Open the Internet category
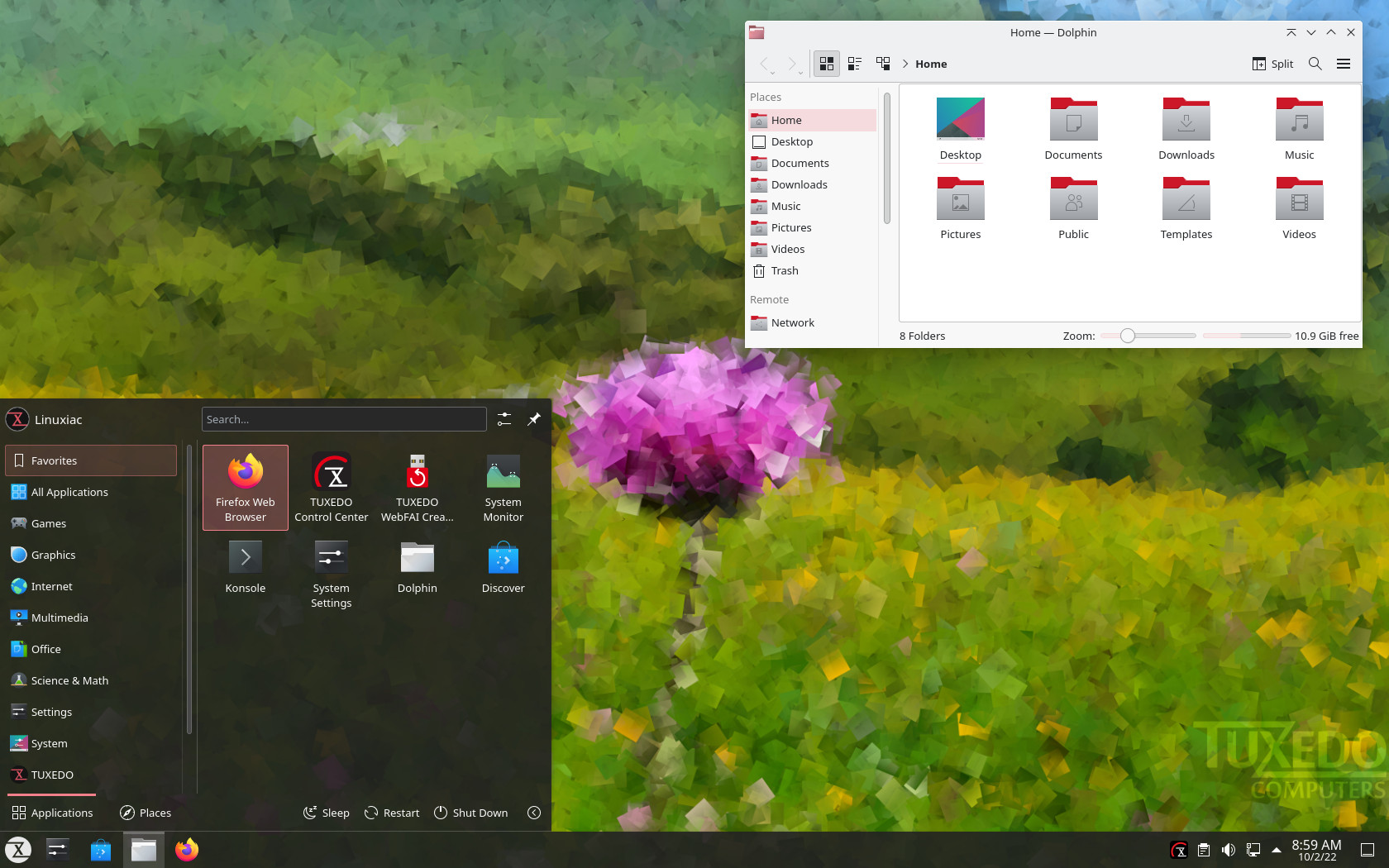 [x=91, y=586]
